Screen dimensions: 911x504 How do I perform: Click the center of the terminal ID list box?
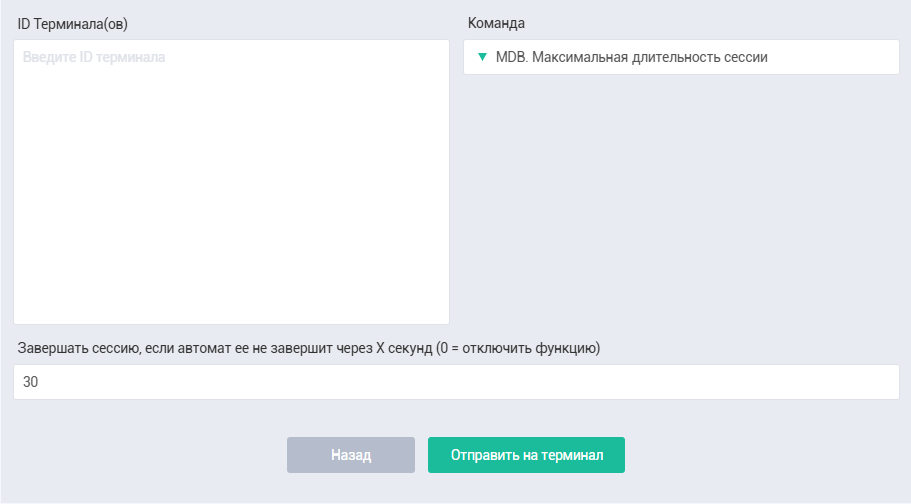point(231,182)
